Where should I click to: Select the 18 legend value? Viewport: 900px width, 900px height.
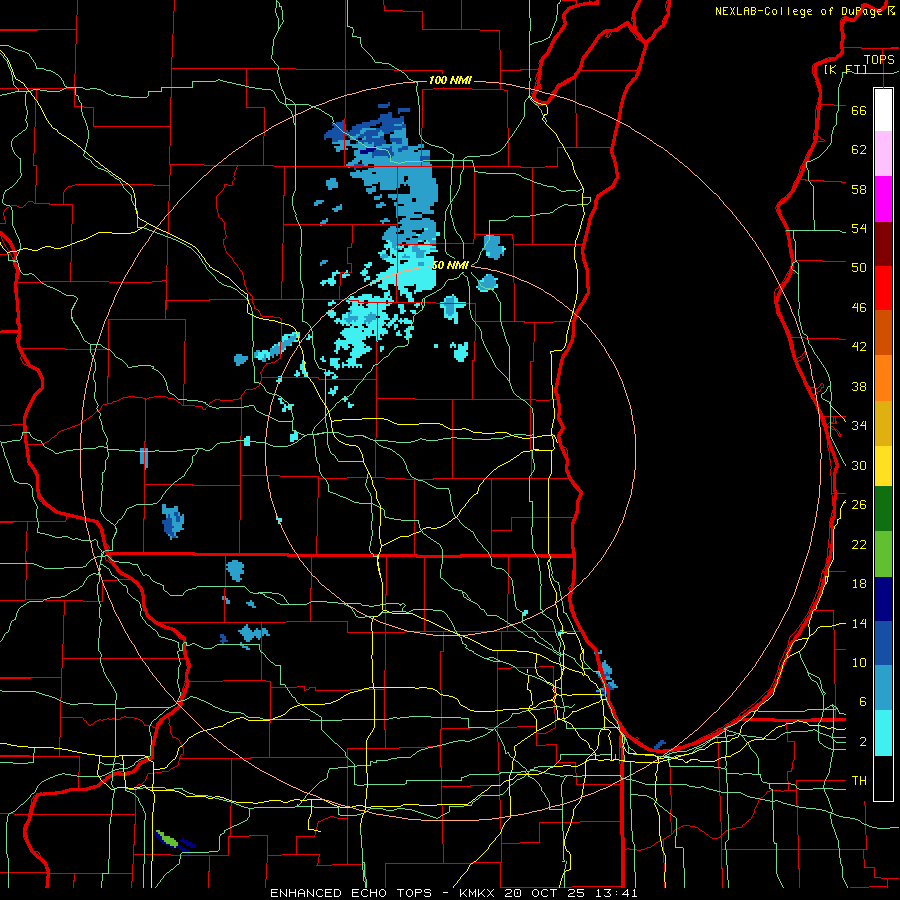(x=859, y=584)
